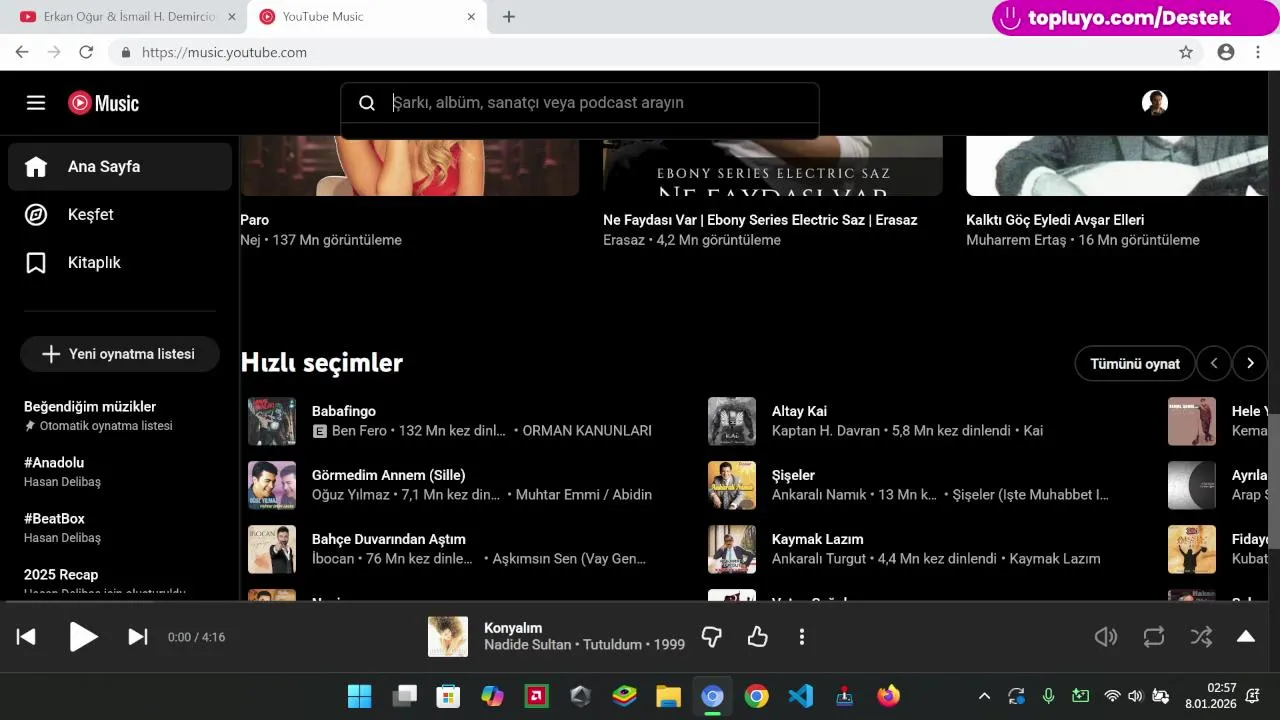This screenshot has height=720, width=1280.
Task: Click the search magnifier icon
Action: pos(367,103)
